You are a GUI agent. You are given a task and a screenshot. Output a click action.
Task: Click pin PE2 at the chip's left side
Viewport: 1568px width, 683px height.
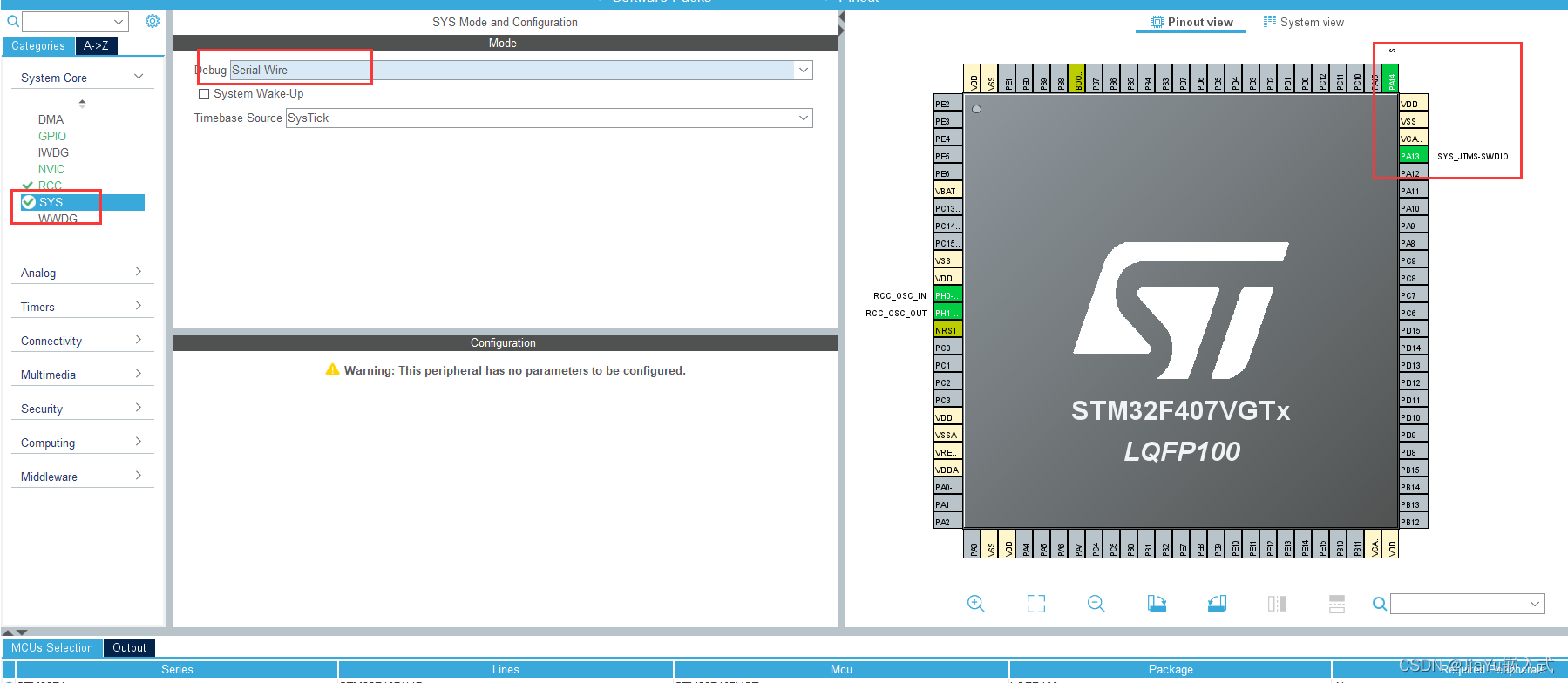(948, 104)
